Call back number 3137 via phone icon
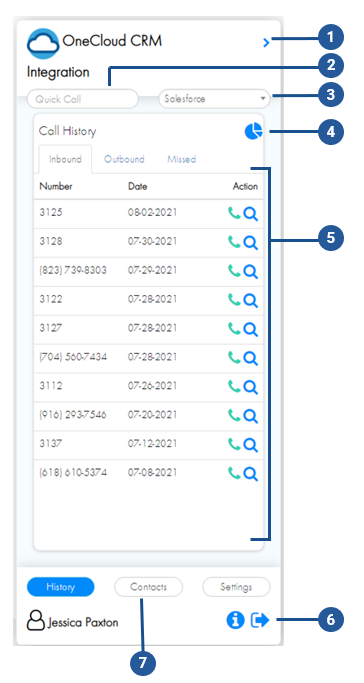 point(234,443)
